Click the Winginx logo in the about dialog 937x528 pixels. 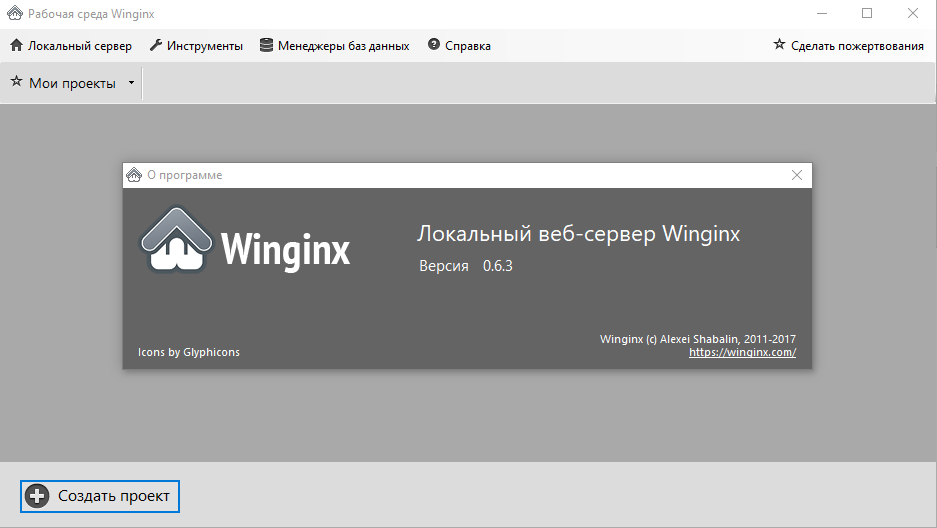pos(244,240)
